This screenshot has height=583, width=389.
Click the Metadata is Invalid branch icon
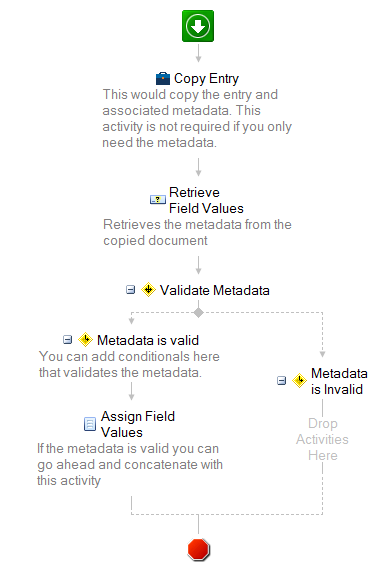pos(299,380)
